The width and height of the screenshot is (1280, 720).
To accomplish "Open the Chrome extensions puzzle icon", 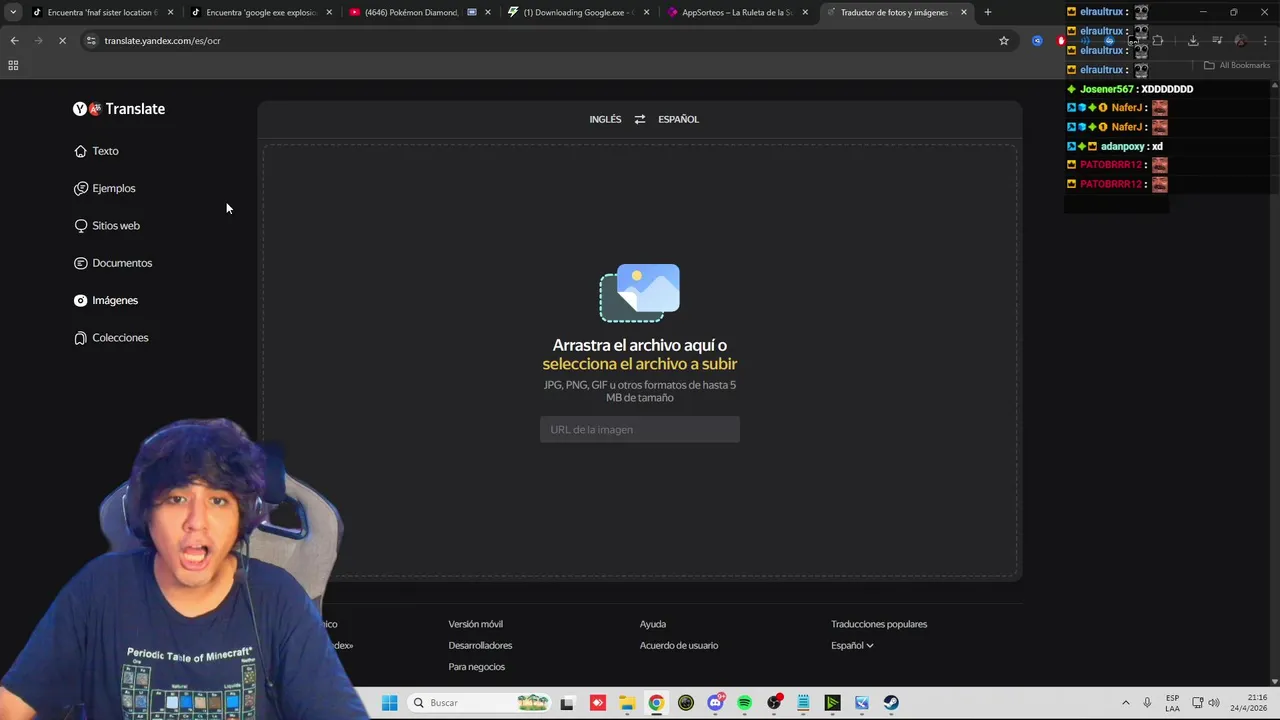I will (x=1157, y=41).
